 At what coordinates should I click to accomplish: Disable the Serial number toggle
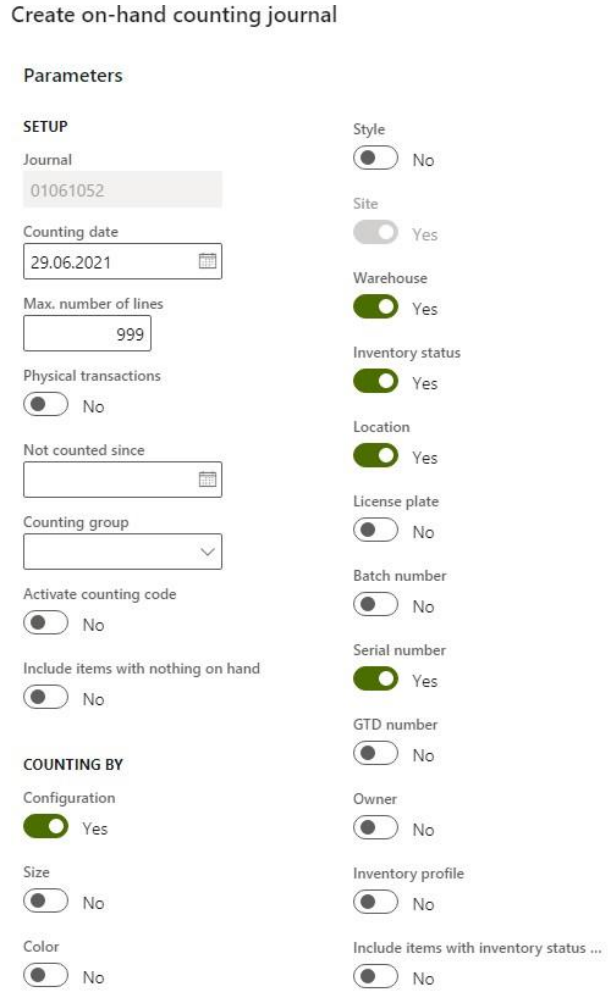[376, 680]
